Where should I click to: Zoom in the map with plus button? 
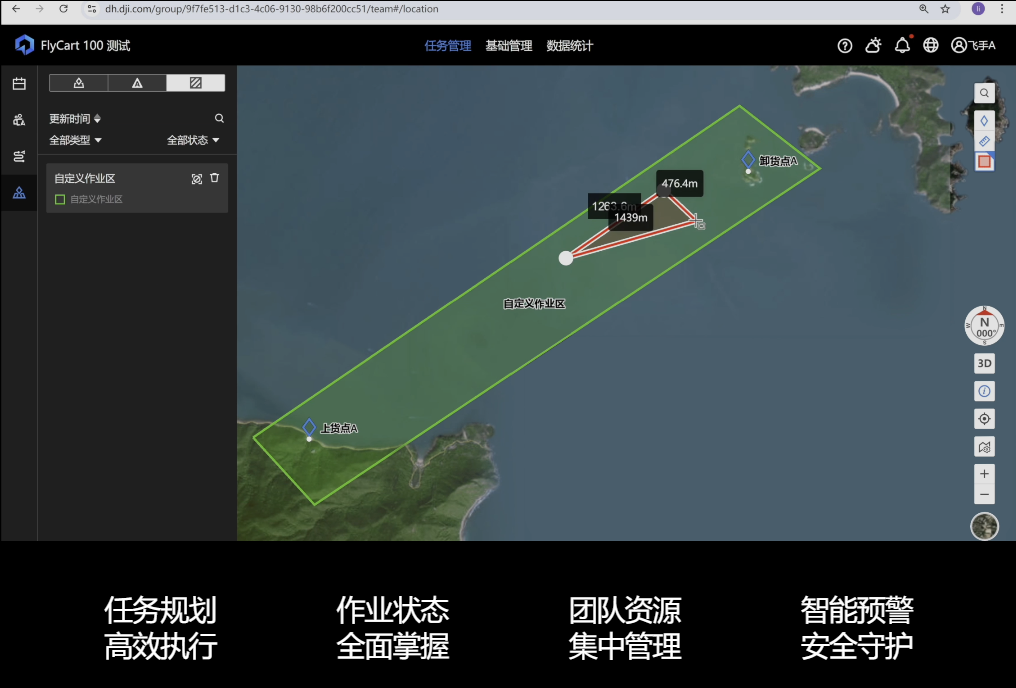tap(984, 474)
